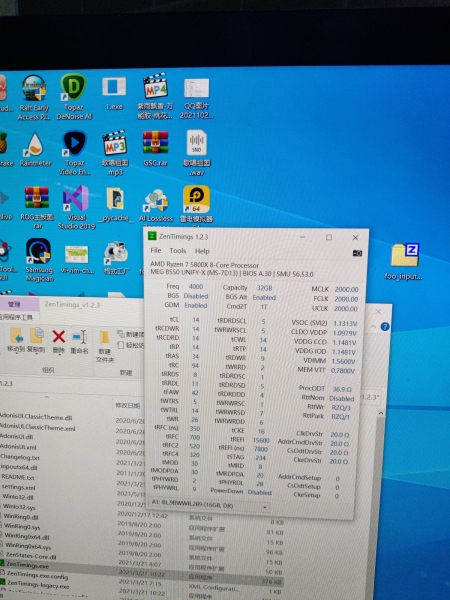
Task: Click the Explorer help question mark button
Action: [x=385, y=326]
